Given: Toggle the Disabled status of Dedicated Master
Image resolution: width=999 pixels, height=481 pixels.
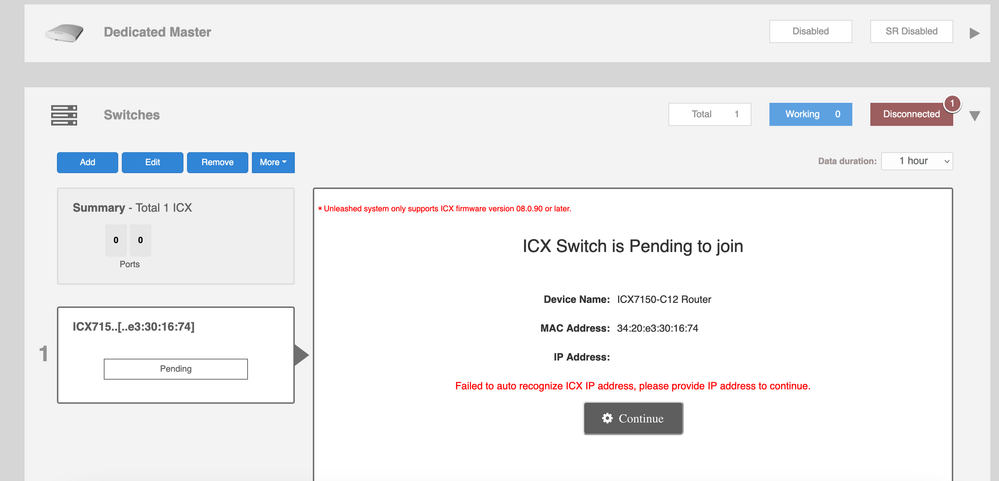Looking at the screenshot, I should coord(810,31).
